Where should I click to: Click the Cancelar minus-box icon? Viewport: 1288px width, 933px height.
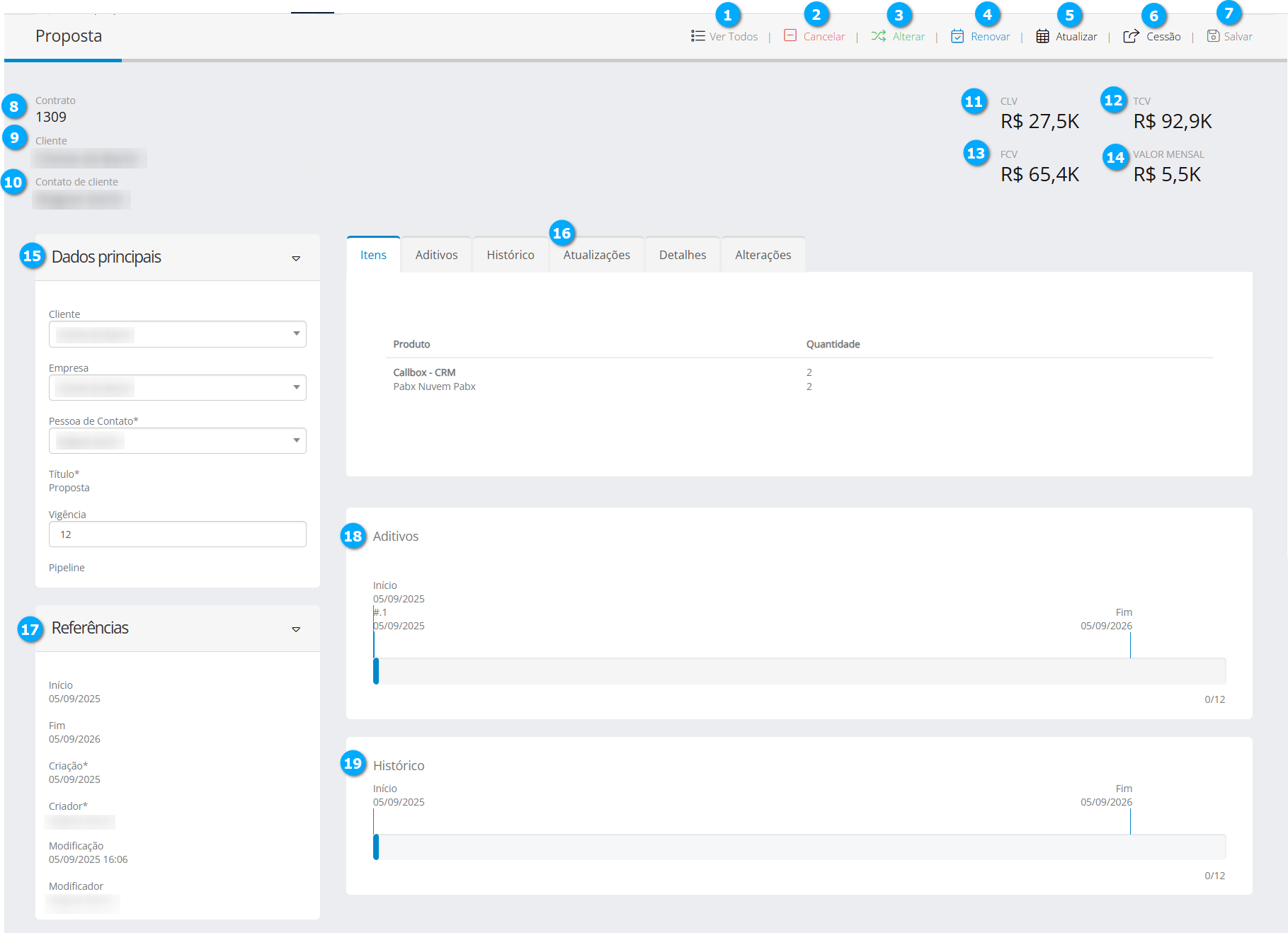pos(790,35)
